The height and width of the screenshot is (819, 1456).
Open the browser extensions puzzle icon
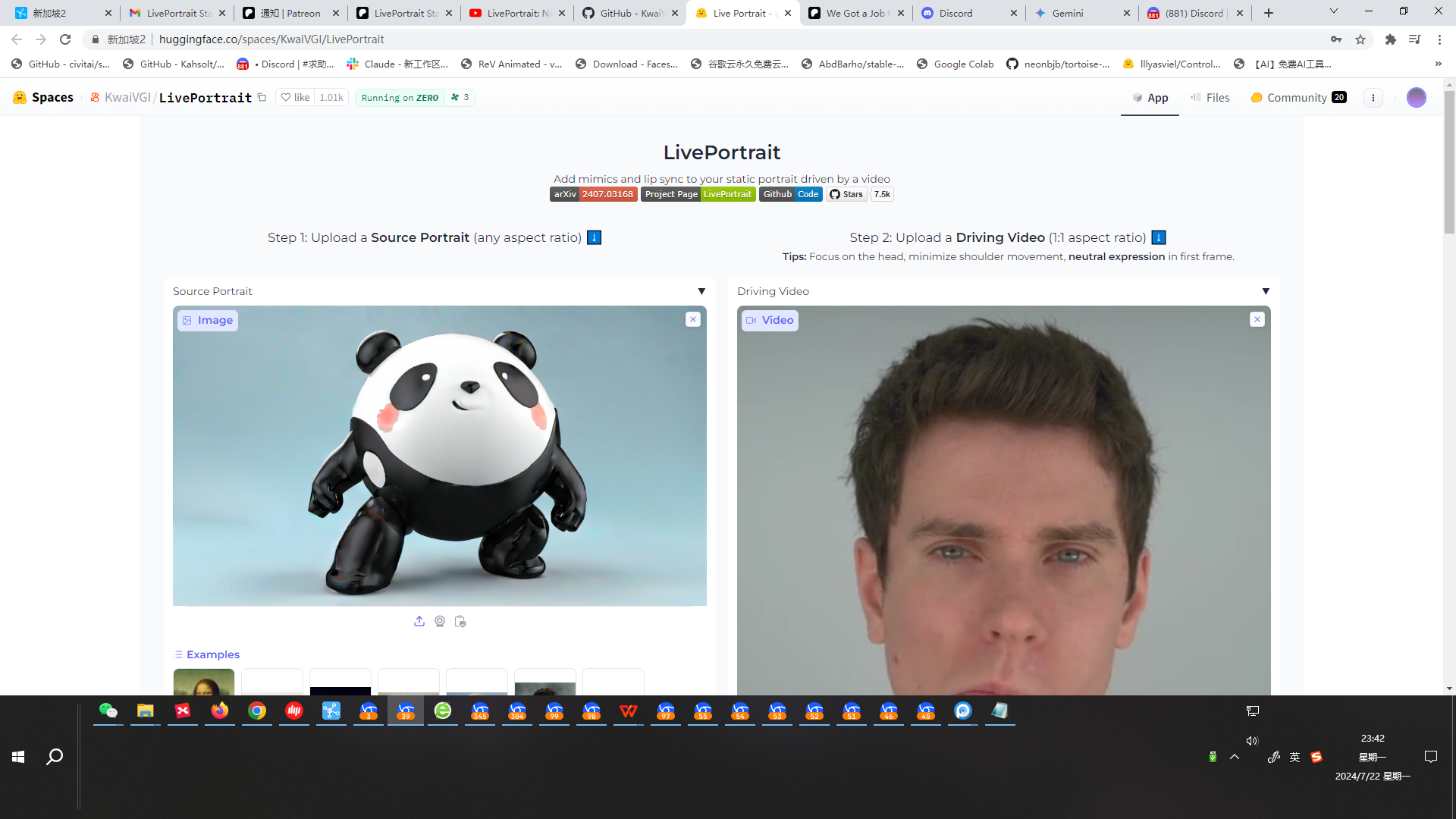1390,39
